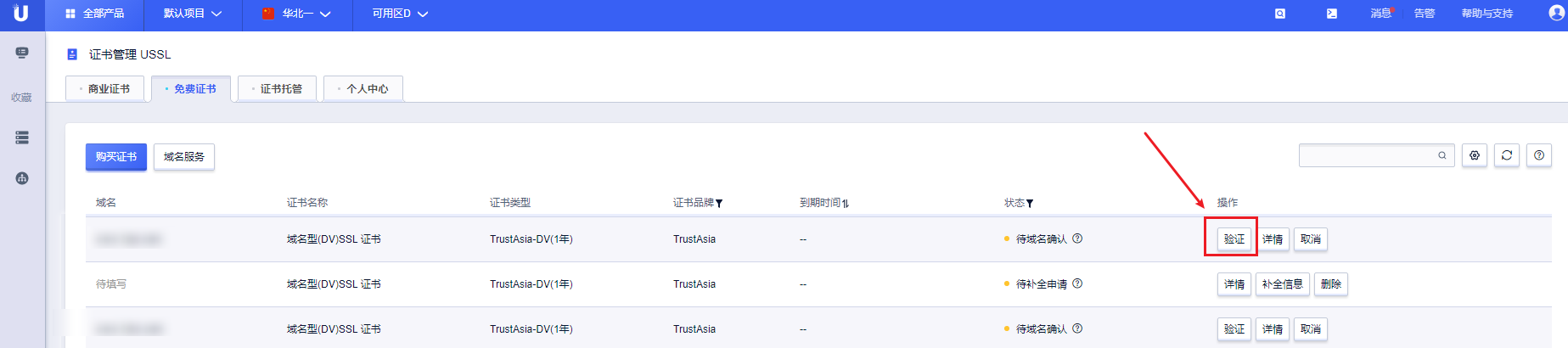1568x348 pixels.
Task: Switch to the 证书托管 tab
Action: [277, 88]
